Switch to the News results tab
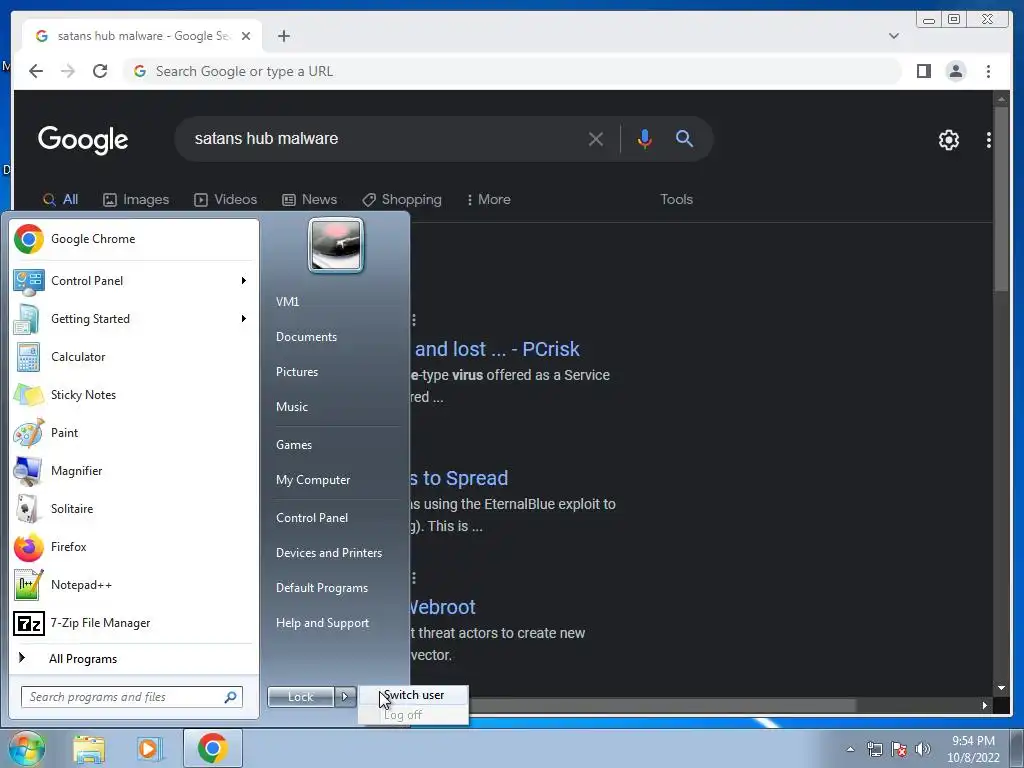The width and height of the screenshot is (1024, 768). [x=310, y=199]
